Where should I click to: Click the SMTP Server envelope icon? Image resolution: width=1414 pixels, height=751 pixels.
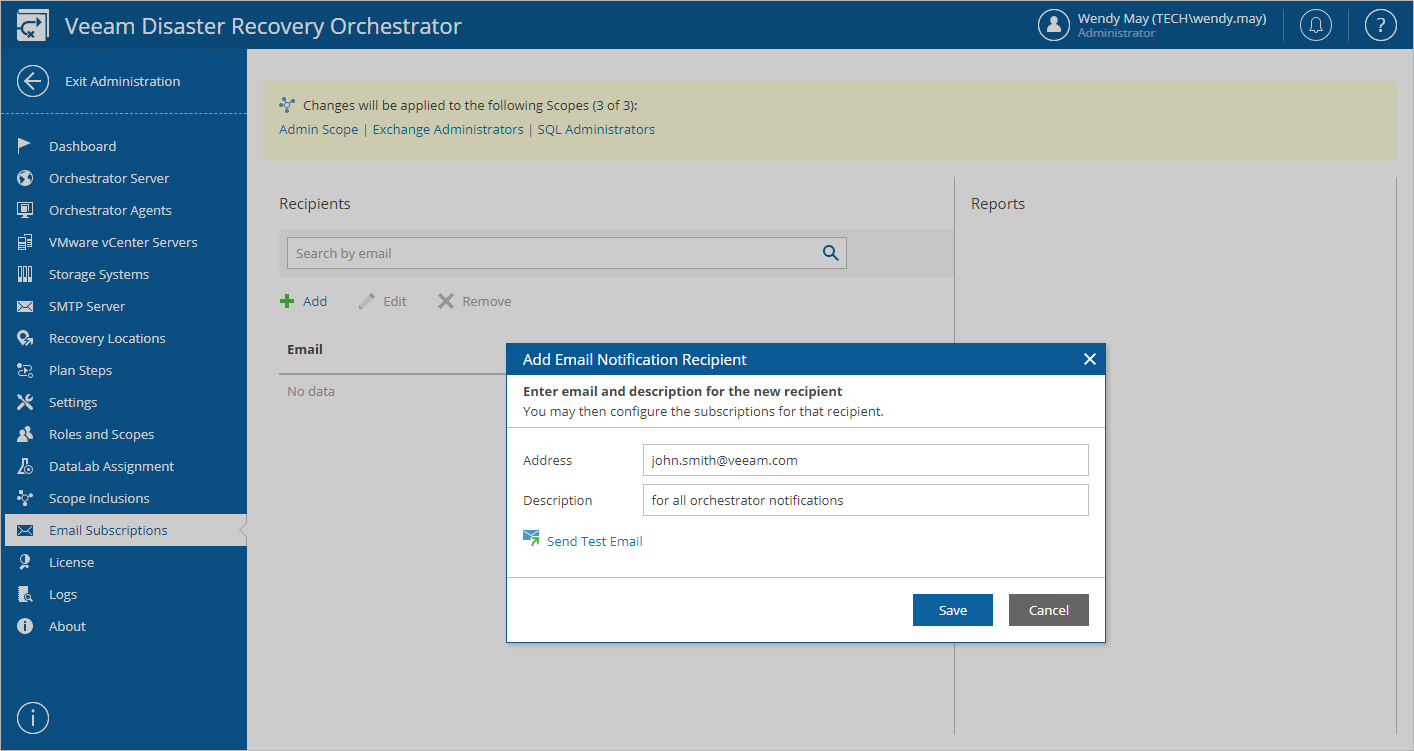(x=26, y=306)
